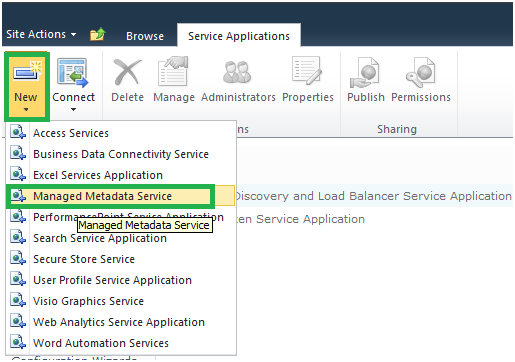This screenshot has width=515, height=362.
Task: Click the Excel Services Application icon
Action: point(18,174)
